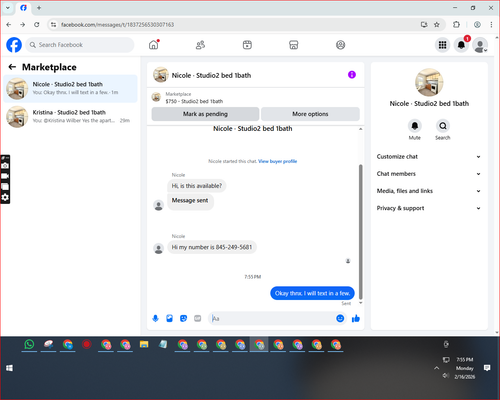Click message with number 845-249-5681
Image resolution: width=500 pixels, height=400 pixels.
212,247
